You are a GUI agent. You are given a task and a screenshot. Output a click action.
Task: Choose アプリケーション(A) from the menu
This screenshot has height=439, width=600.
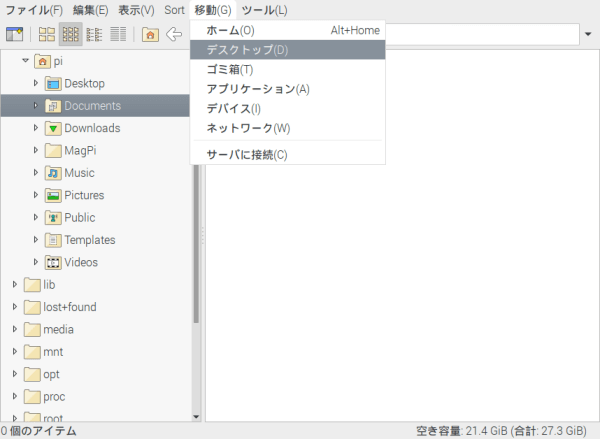pyautogui.click(x=288, y=89)
